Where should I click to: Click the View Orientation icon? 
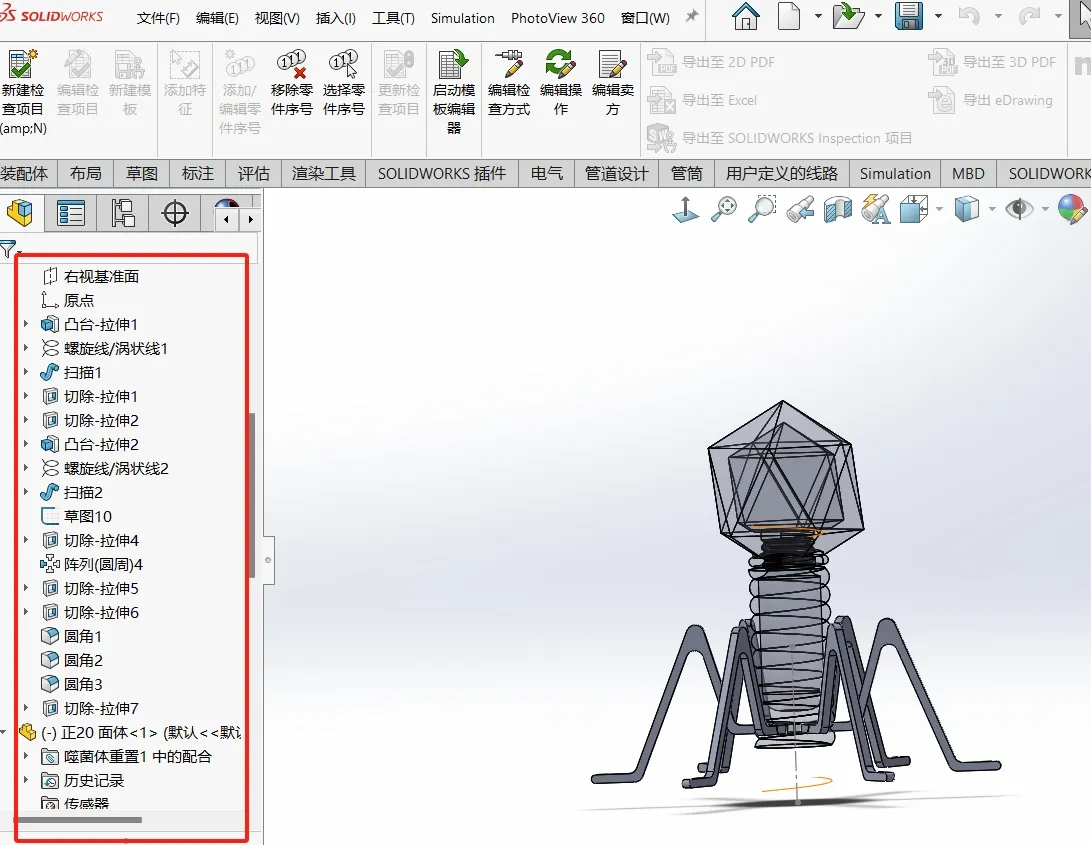tap(914, 209)
